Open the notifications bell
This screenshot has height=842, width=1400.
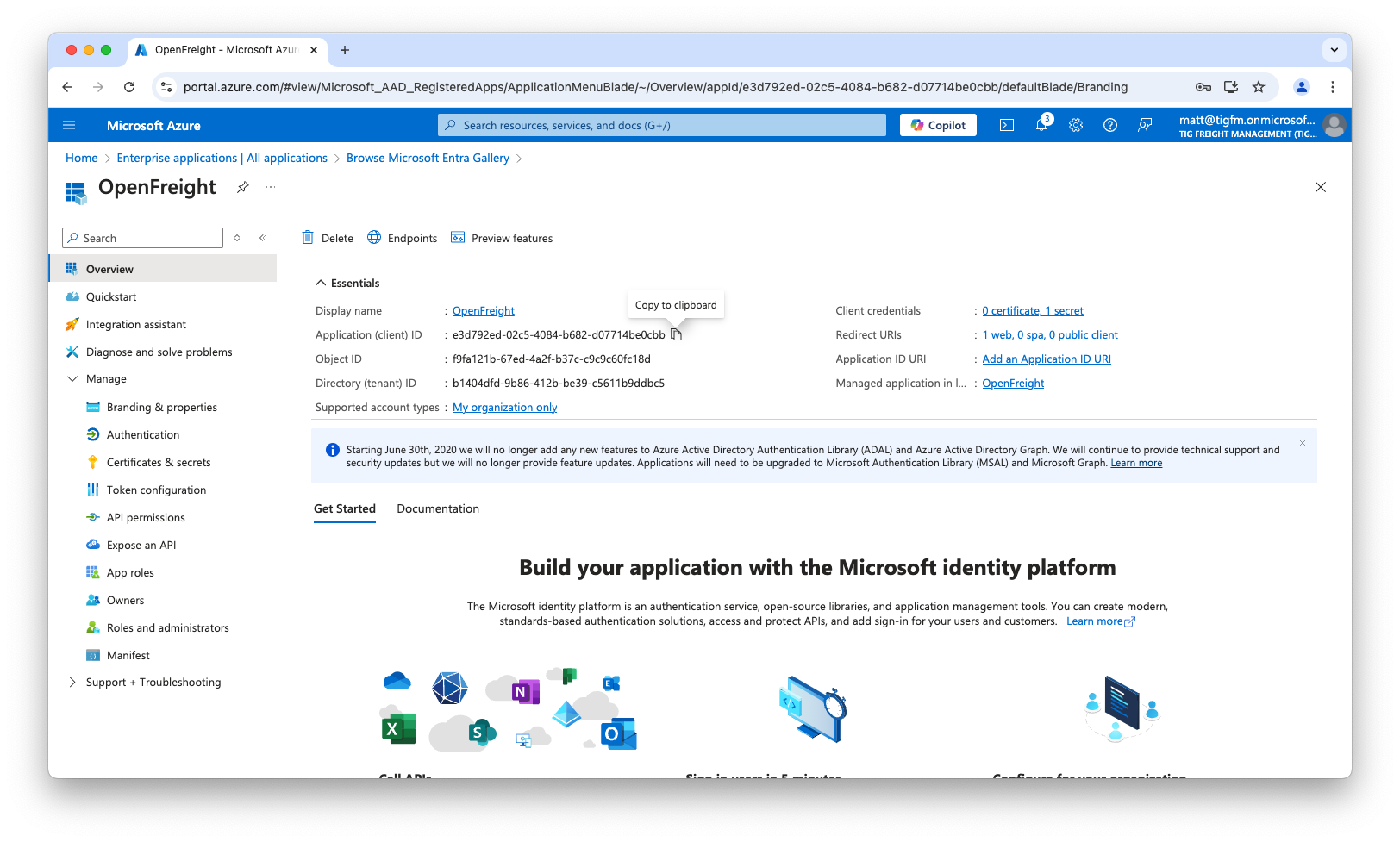[x=1041, y=125]
